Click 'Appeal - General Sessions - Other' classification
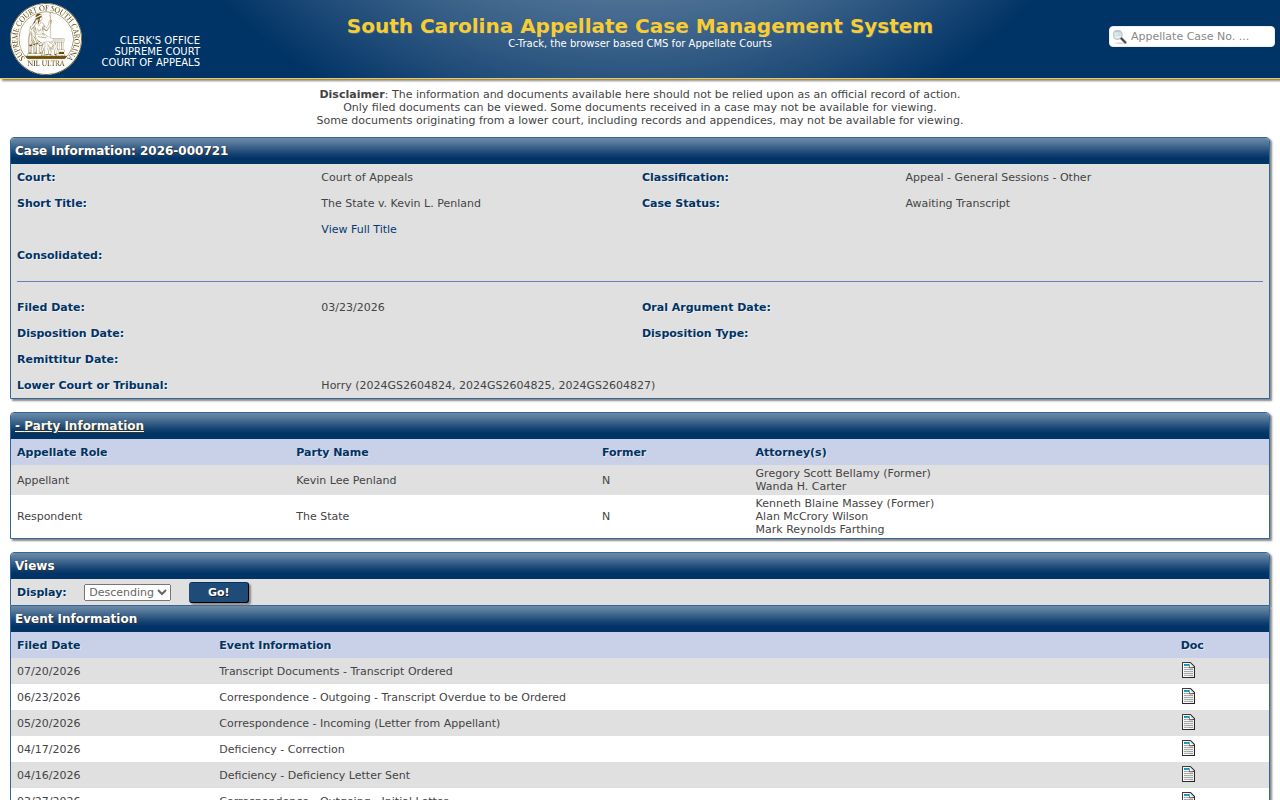 [998, 177]
